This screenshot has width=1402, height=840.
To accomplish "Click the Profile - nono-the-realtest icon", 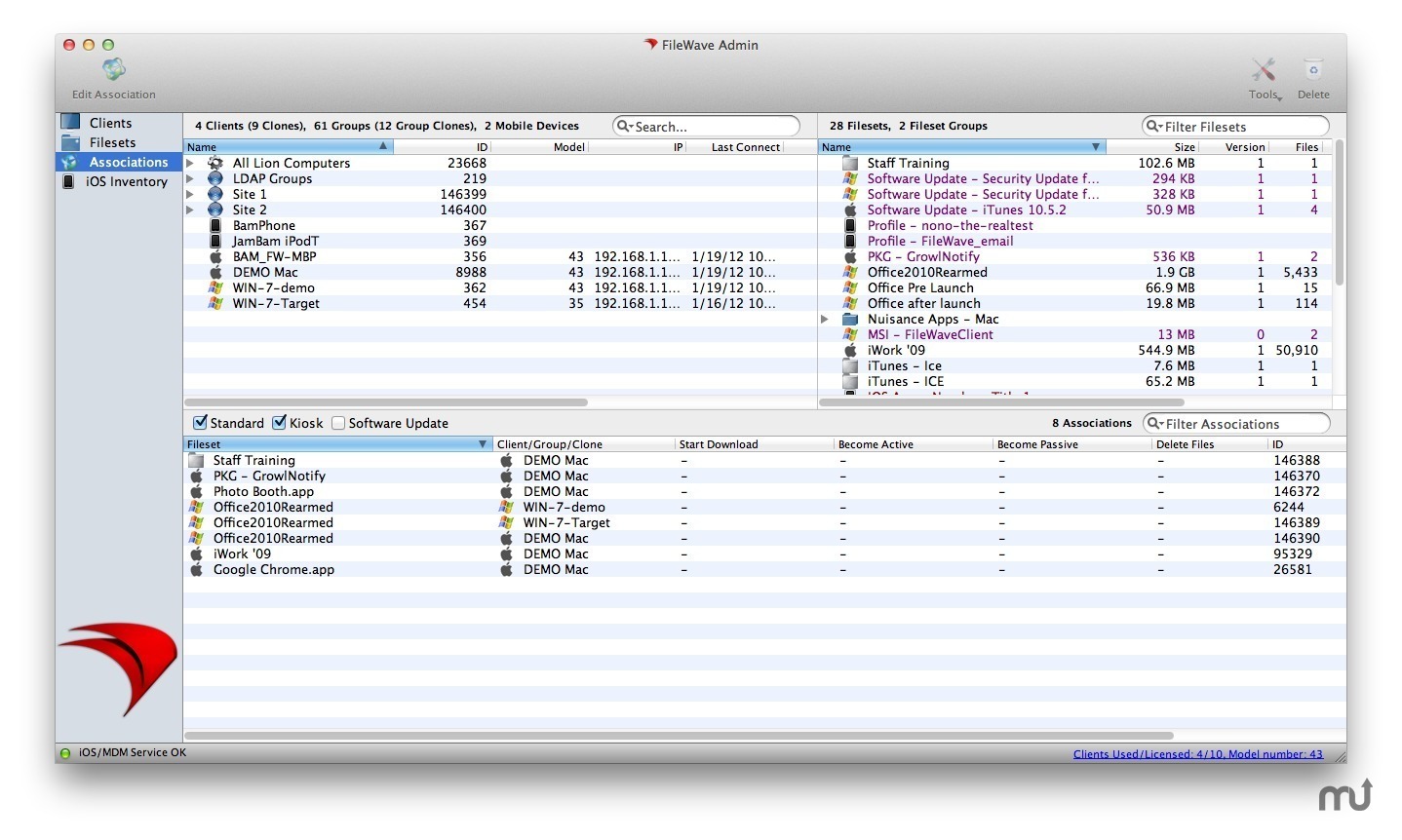I will tap(850, 225).
